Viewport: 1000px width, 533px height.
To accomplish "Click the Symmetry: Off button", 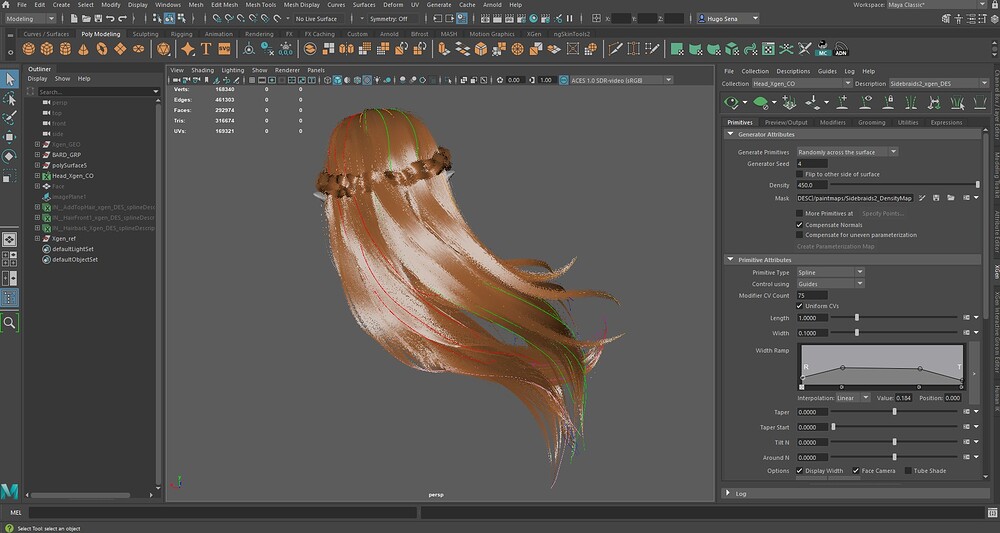I will click(x=388, y=18).
